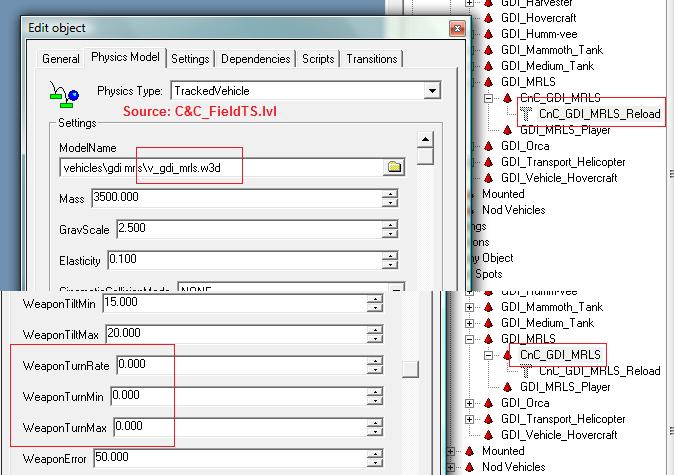This screenshot has height=475, width=674.
Task: Open the Dependencies tab
Action: tap(256, 59)
